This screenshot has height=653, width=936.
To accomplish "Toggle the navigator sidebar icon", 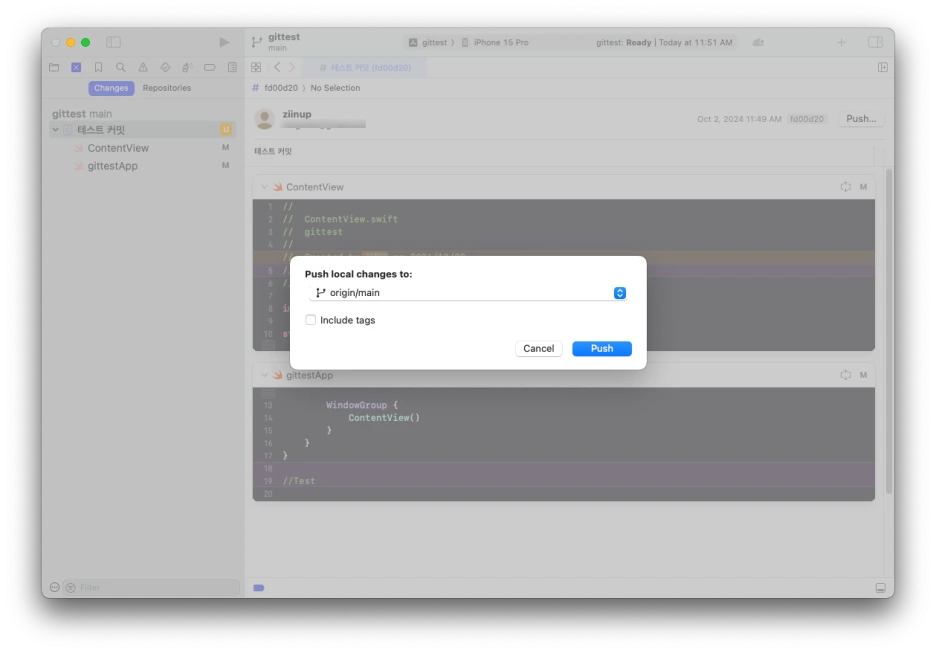I will click(x=113, y=42).
